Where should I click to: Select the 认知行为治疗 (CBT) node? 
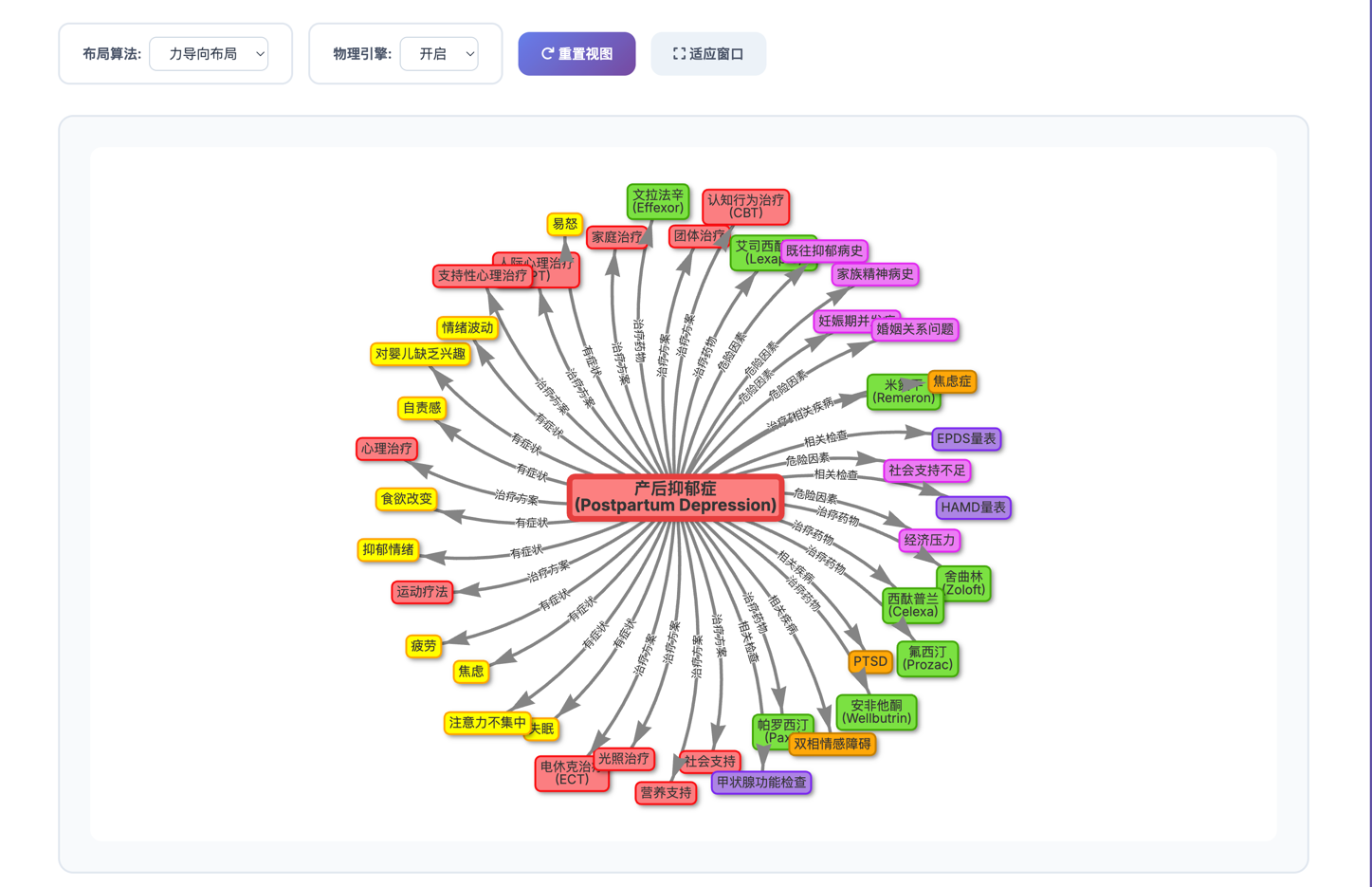pos(746,206)
